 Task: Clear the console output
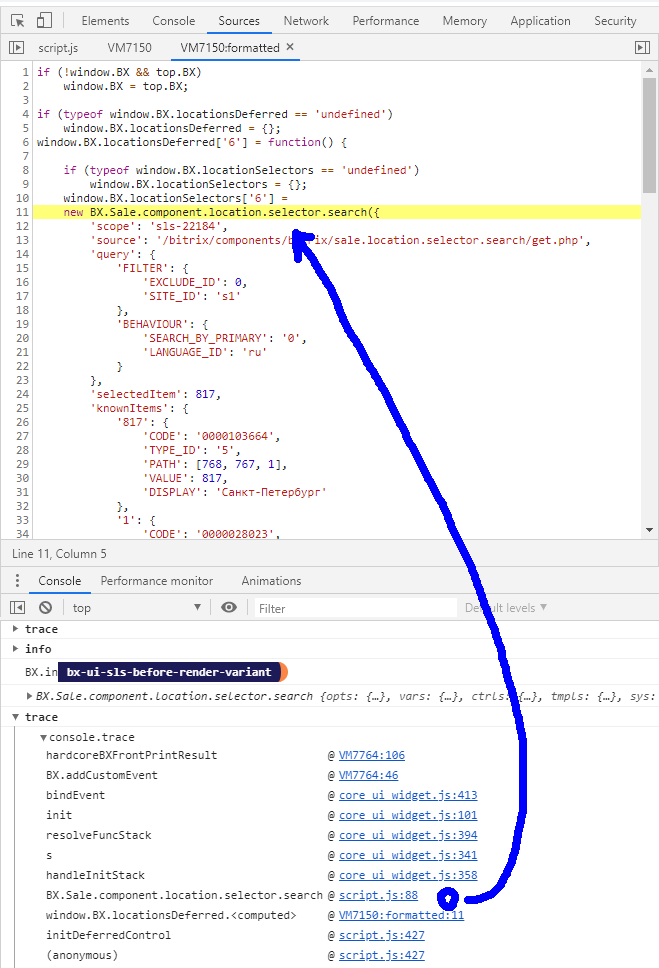tap(45, 608)
